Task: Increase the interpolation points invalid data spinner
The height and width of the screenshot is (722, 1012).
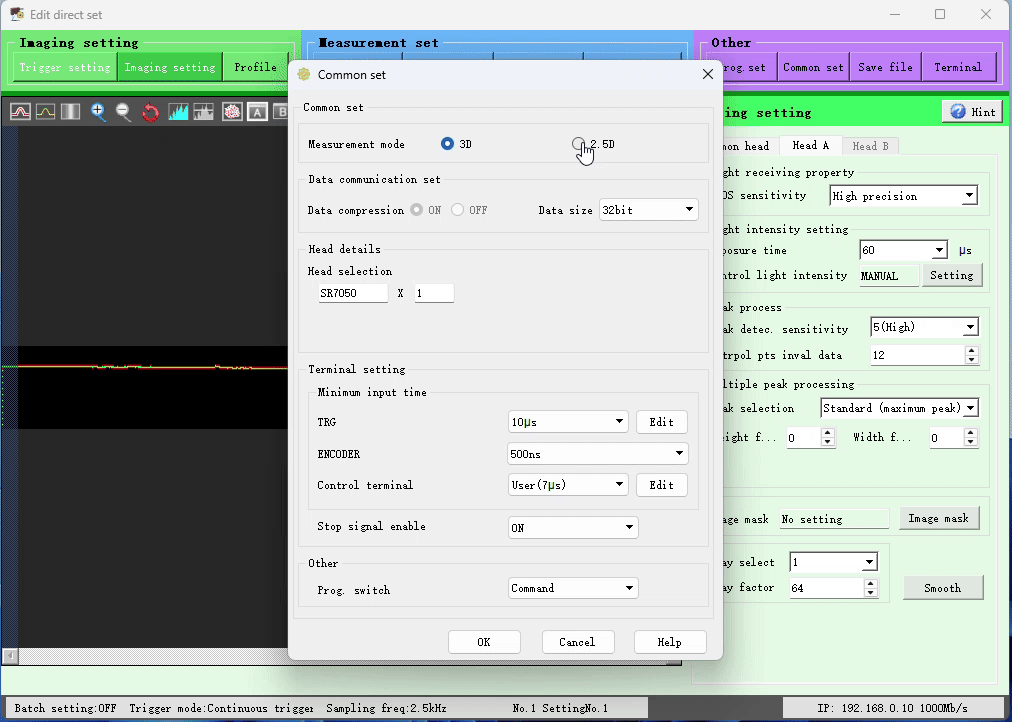Action: tap(971, 350)
